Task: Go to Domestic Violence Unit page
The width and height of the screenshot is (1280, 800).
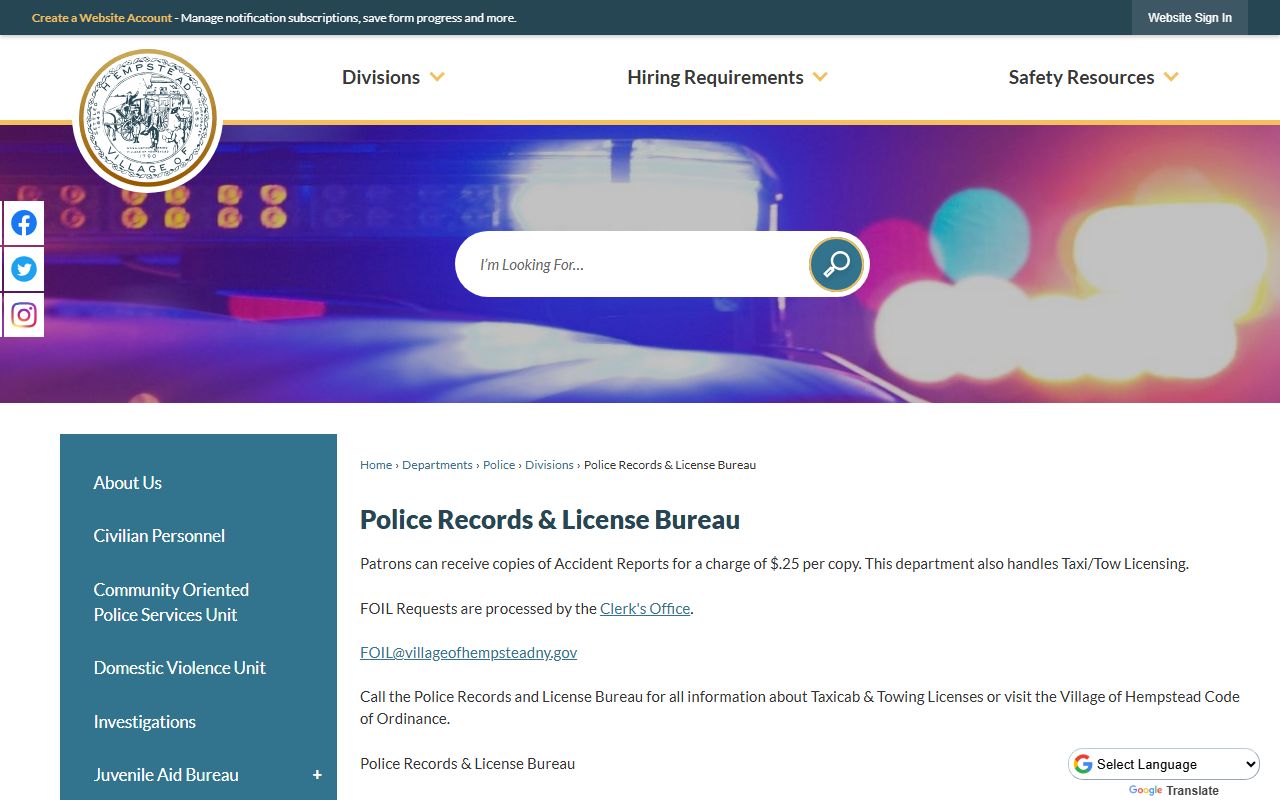Action: point(179,668)
